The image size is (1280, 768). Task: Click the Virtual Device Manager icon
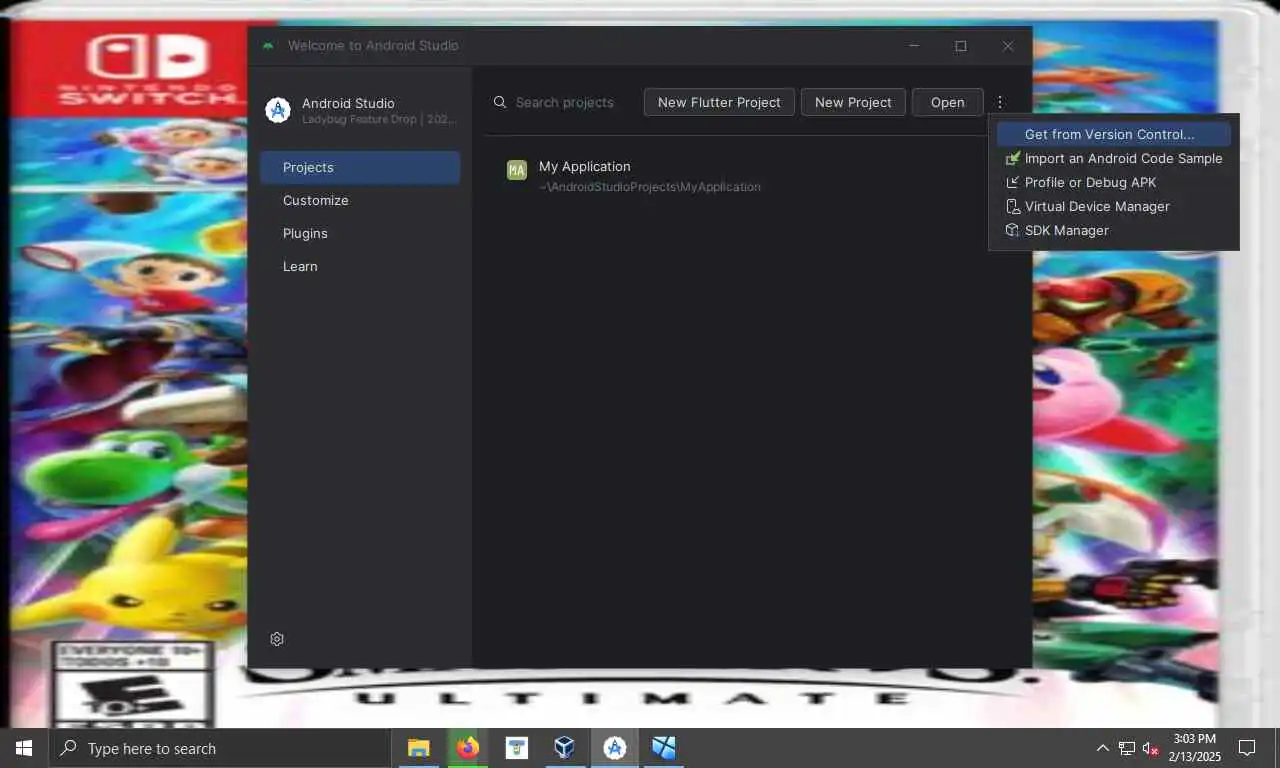[x=1012, y=206]
